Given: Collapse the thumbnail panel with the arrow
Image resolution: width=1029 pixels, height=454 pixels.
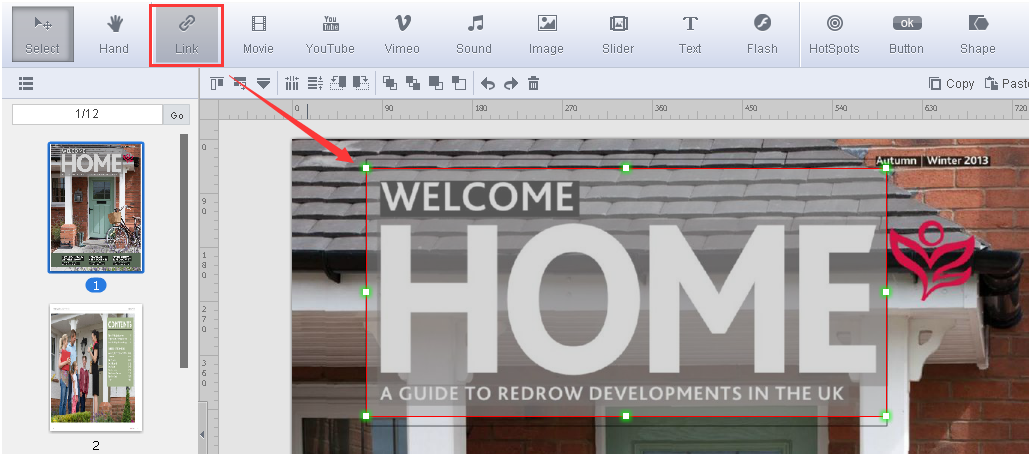Looking at the screenshot, I should [202, 434].
